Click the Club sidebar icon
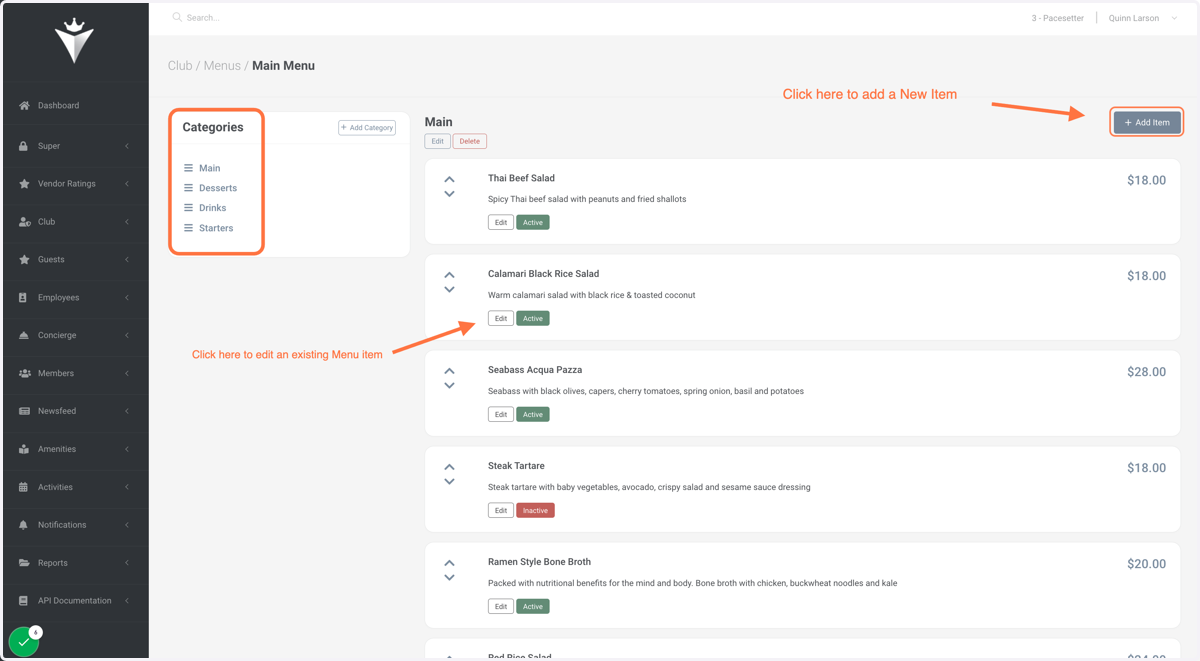This screenshot has height=661, width=1200. coord(24,222)
